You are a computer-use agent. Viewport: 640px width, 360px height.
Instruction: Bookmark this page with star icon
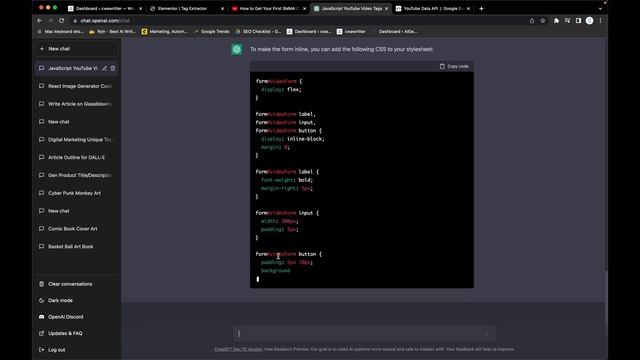pyautogui.click(x=543, y=21)
